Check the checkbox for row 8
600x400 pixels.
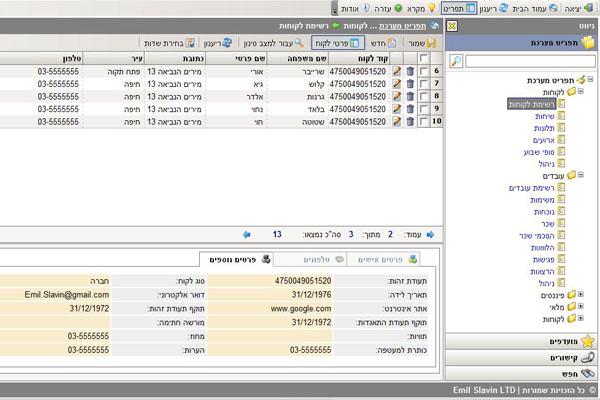(x=424, y=96)
